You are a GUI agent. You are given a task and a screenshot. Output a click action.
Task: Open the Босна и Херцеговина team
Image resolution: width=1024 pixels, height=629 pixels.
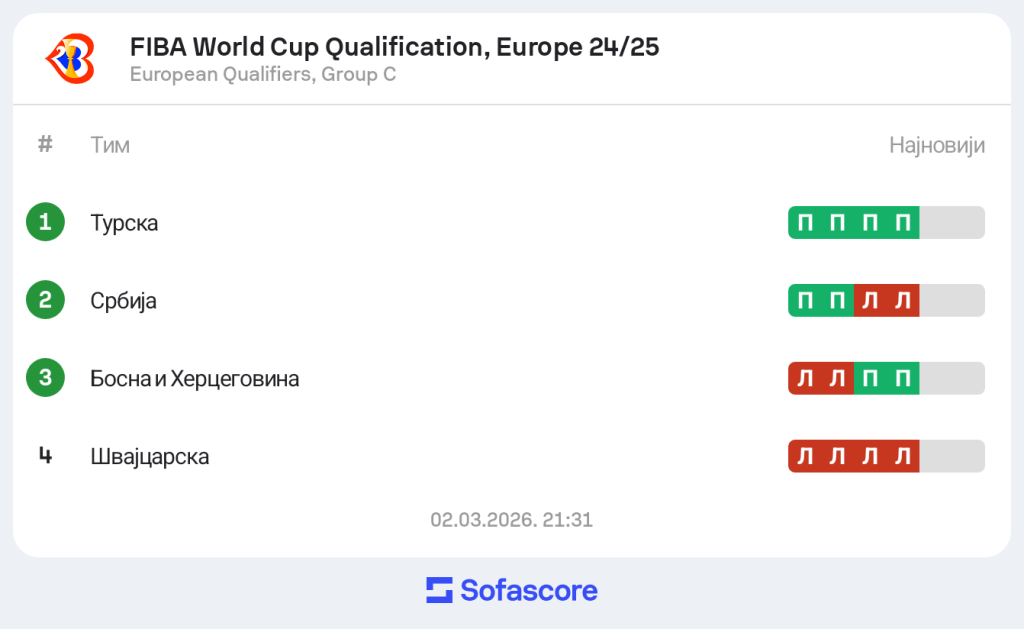coord(194,379)
